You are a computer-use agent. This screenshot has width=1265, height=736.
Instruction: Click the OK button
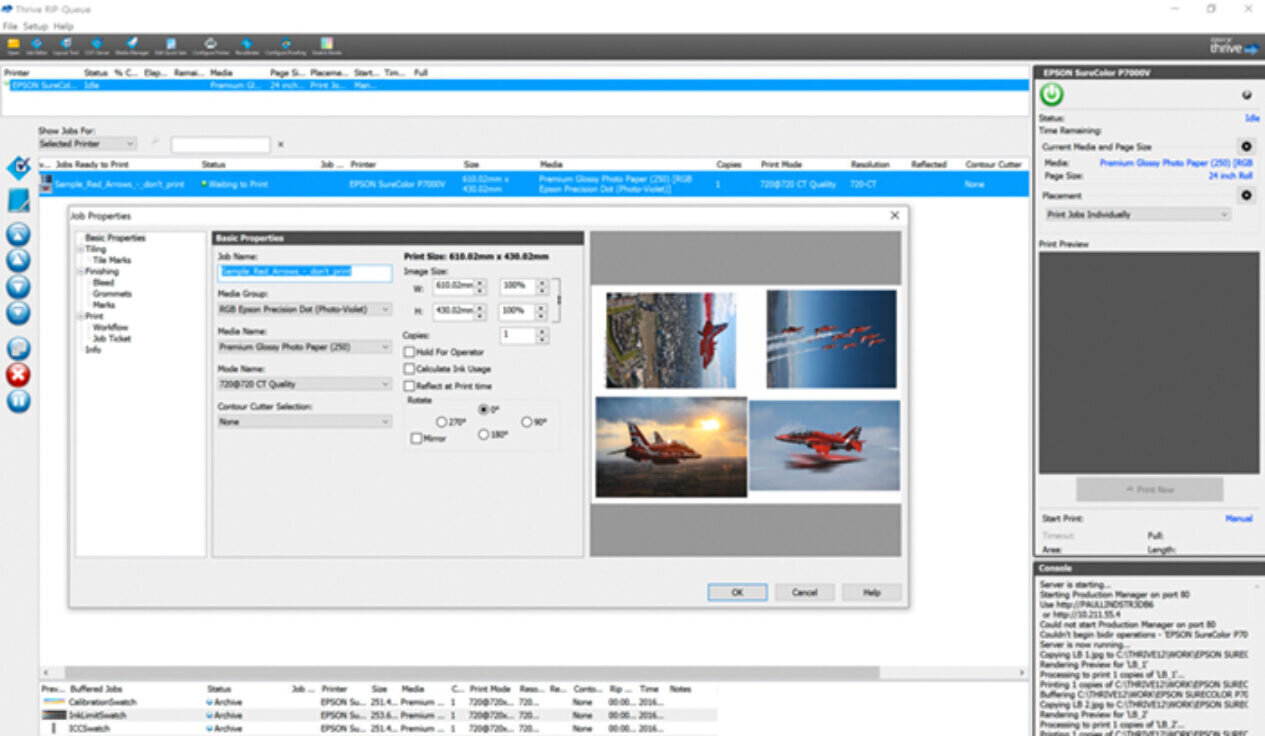pyautogui.click(x=737, y=592)
